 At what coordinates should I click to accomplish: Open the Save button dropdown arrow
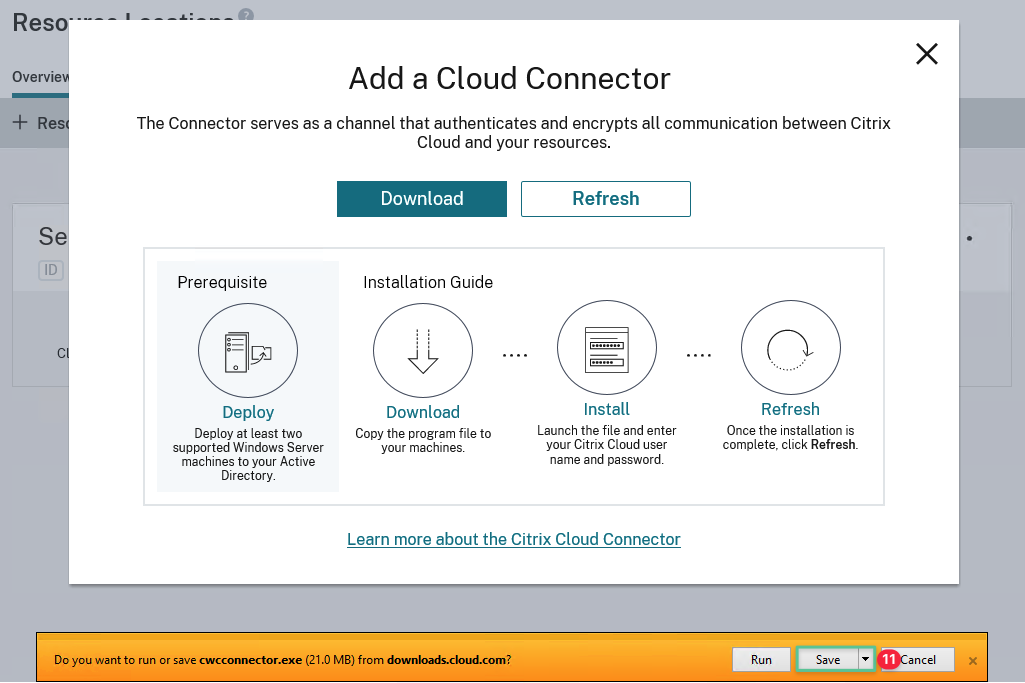click(865, 660)
